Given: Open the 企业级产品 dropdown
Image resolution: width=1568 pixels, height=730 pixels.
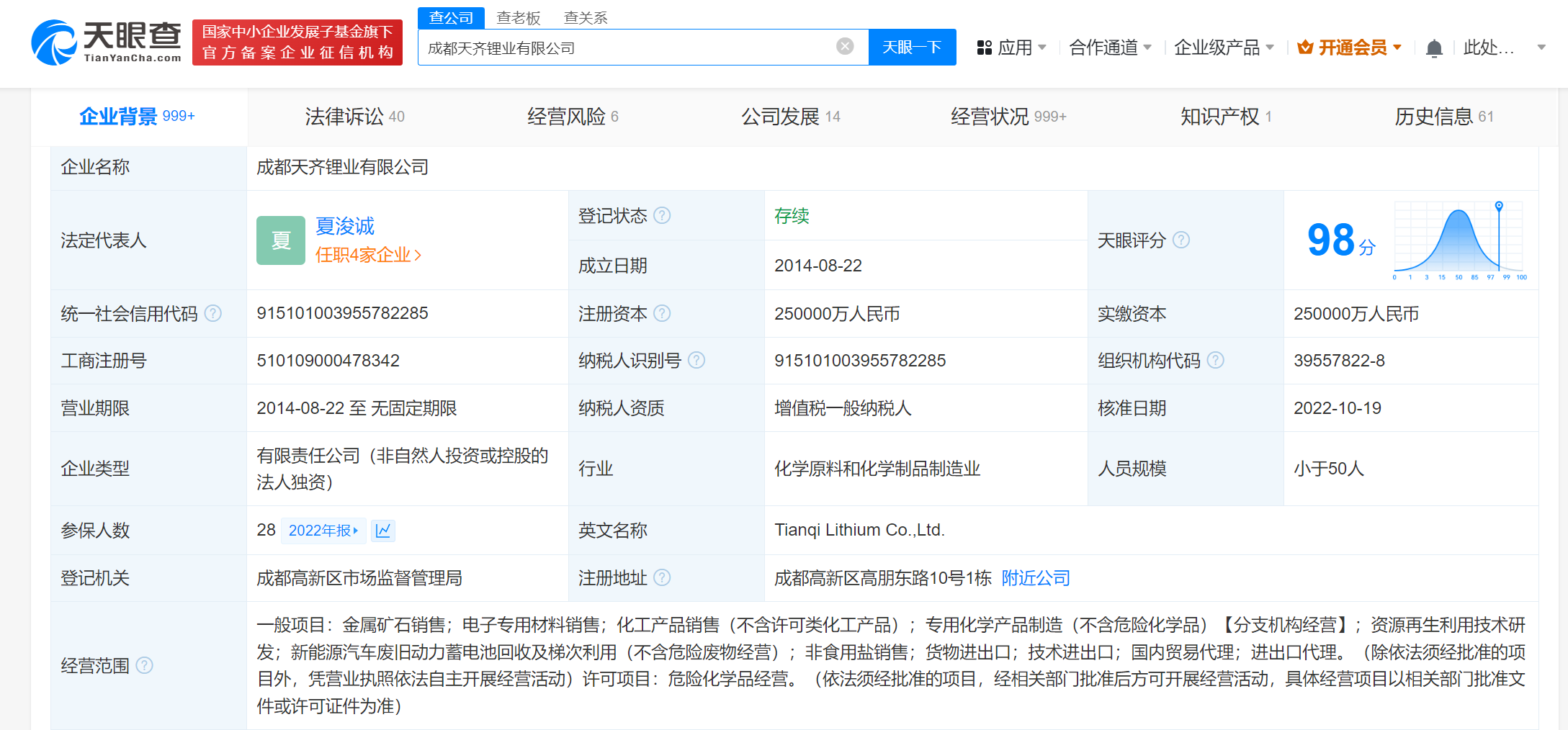Looking at the screenshot, I should [1224, 48].
